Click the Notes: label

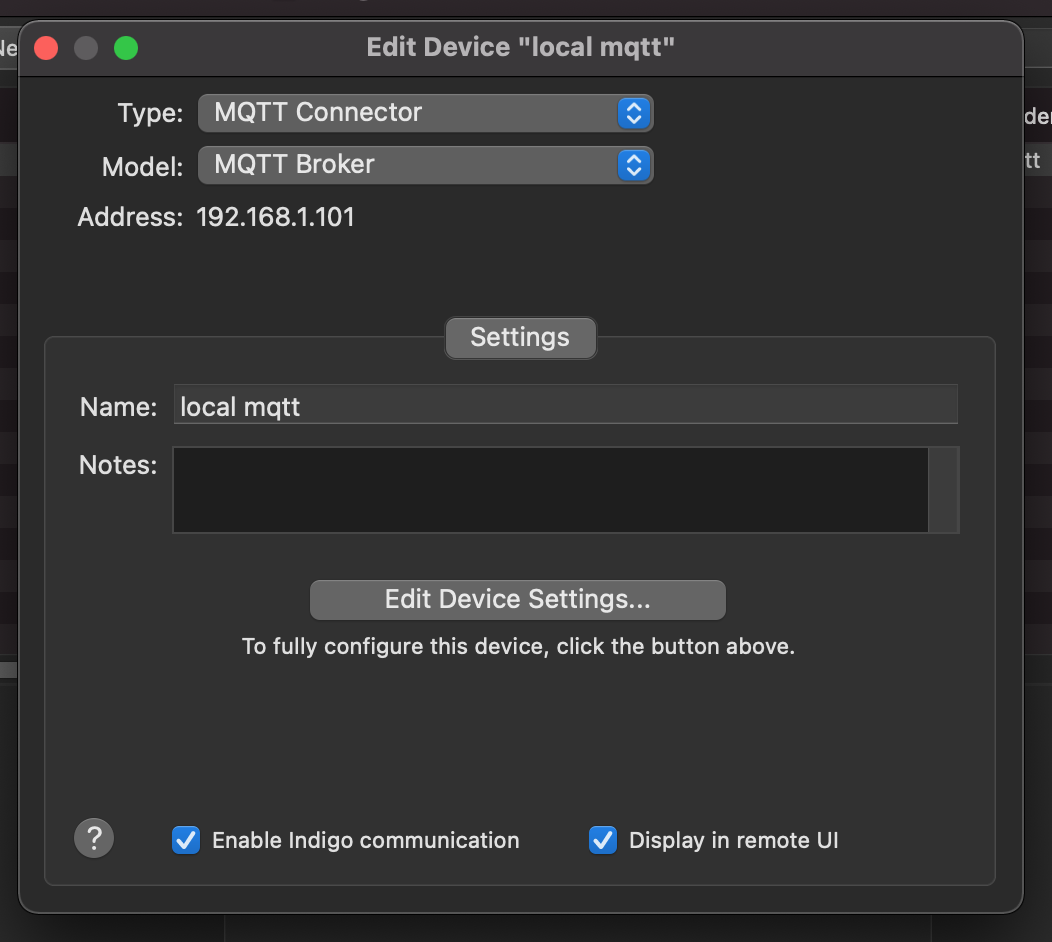pos(118,465)
